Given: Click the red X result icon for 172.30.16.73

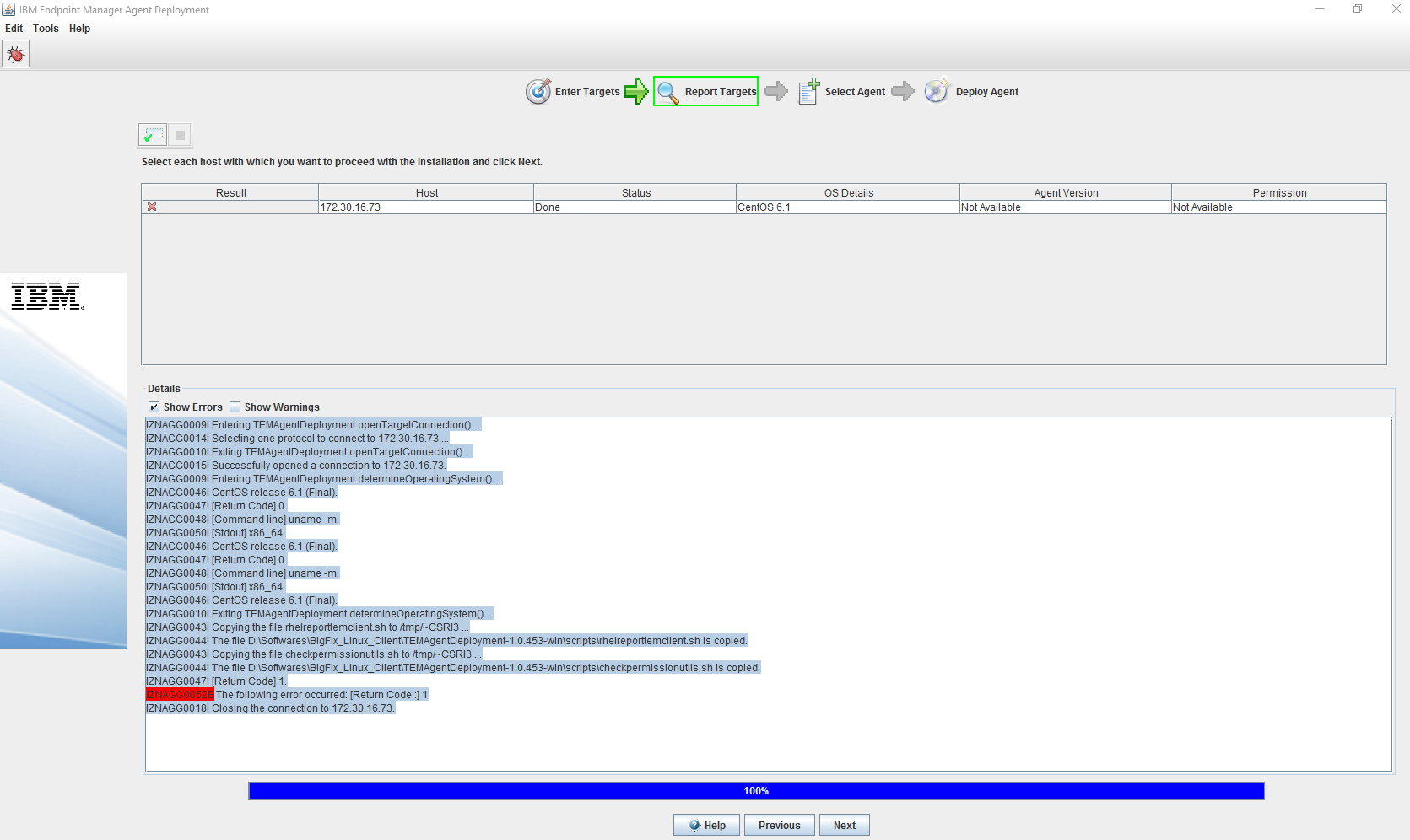Looking at the screenshot, I should point(152,207).
